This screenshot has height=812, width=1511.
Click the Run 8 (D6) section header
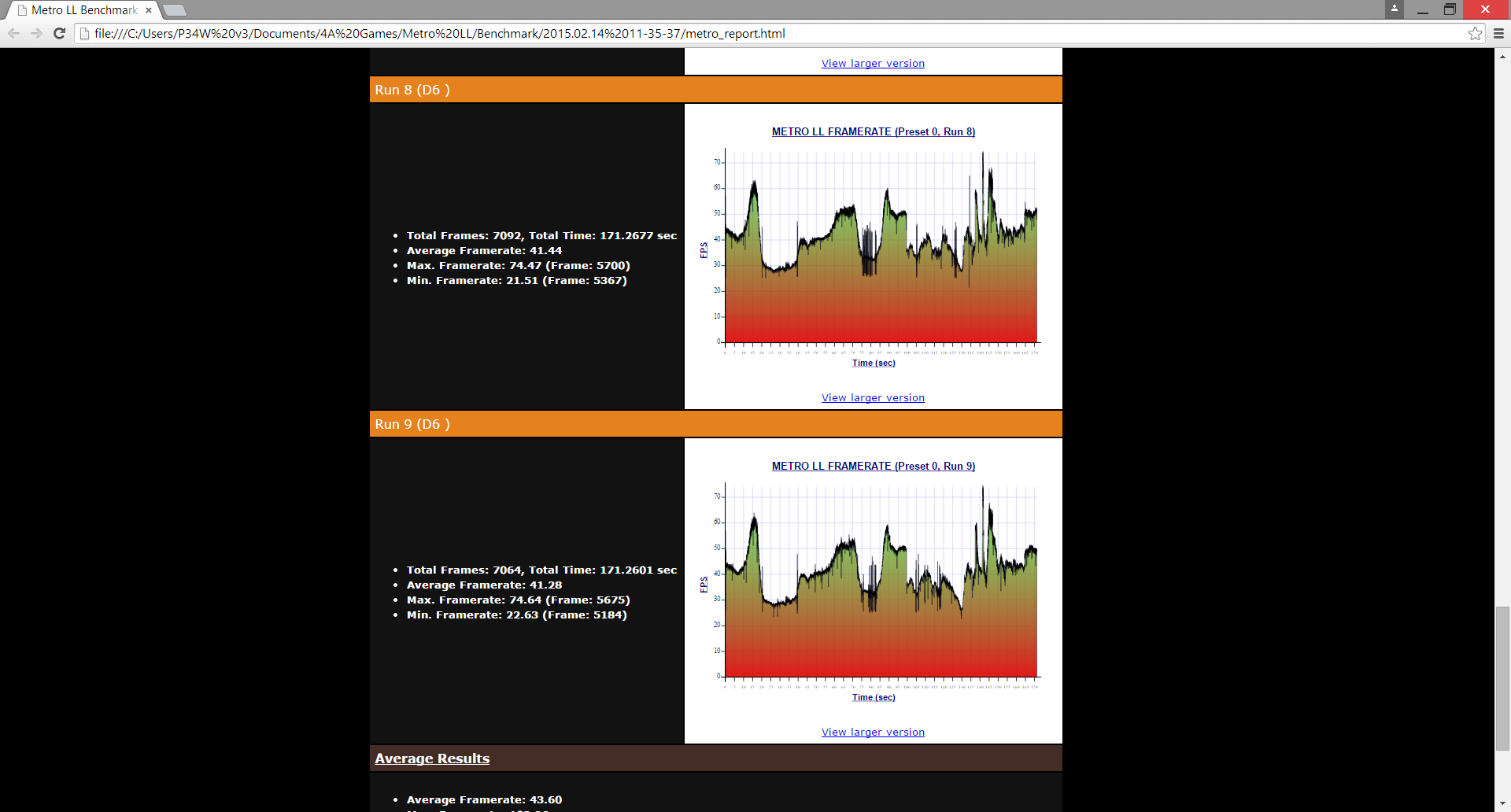[716, 90]
